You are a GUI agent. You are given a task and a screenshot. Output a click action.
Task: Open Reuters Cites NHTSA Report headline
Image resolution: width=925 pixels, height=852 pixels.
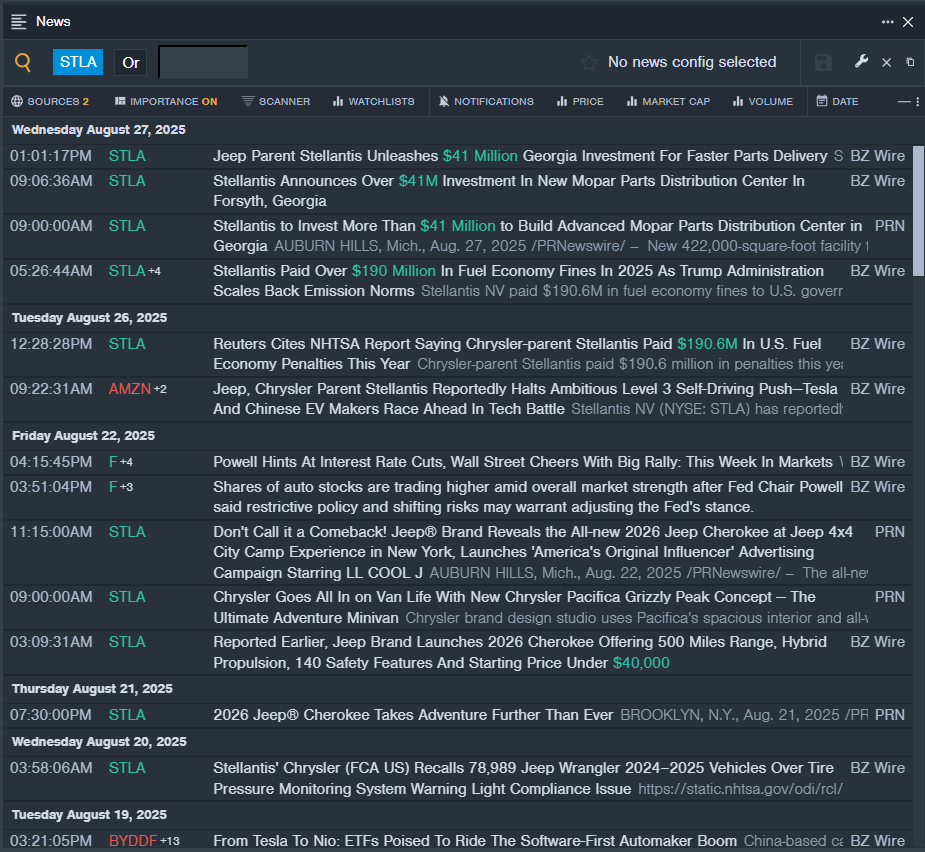517,353
